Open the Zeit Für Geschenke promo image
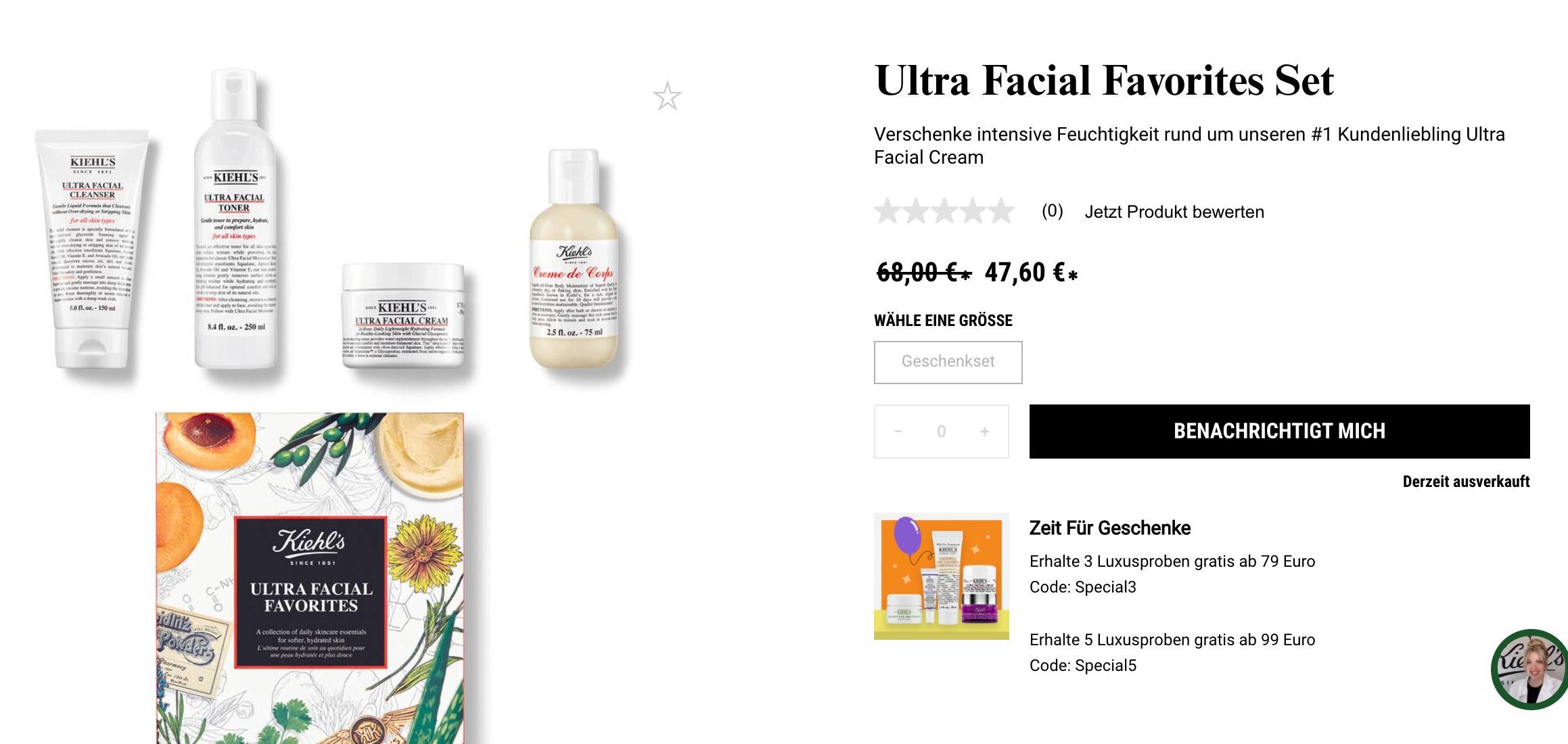The image size is (1568, 744). tap(941, 576)
